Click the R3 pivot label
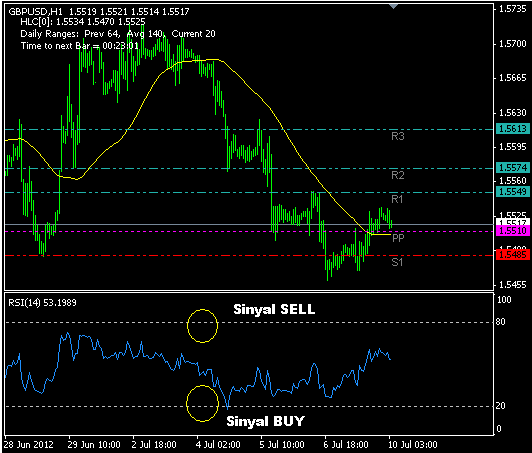This screenshot has height=453, width=532. (398, 136)
